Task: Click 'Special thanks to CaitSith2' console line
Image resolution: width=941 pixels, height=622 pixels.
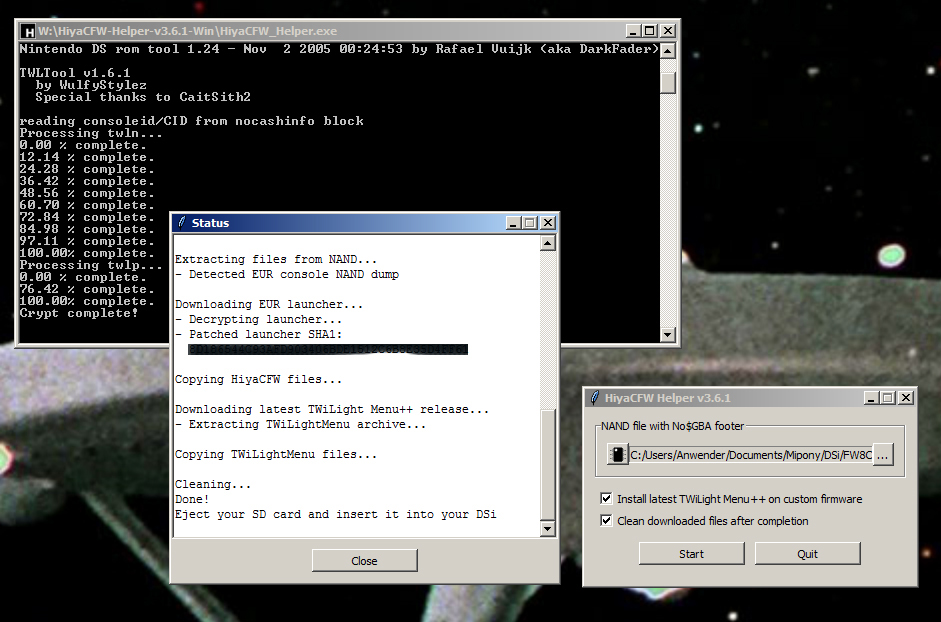Action: coord(143,97)
